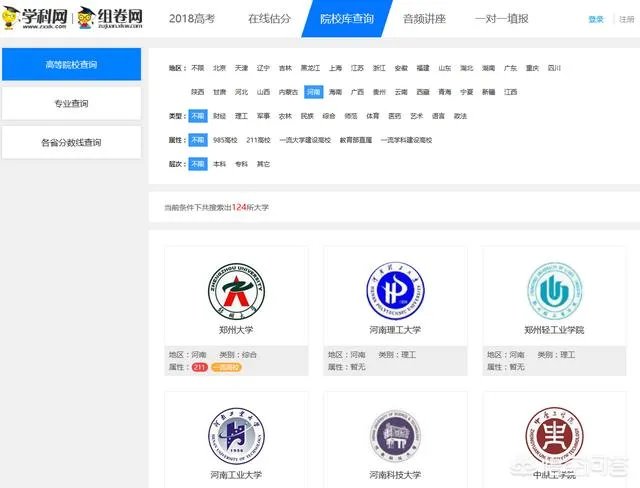Open the 一对一填报 tab
Viewport: 640px width, 488px height.
(502, 19)
